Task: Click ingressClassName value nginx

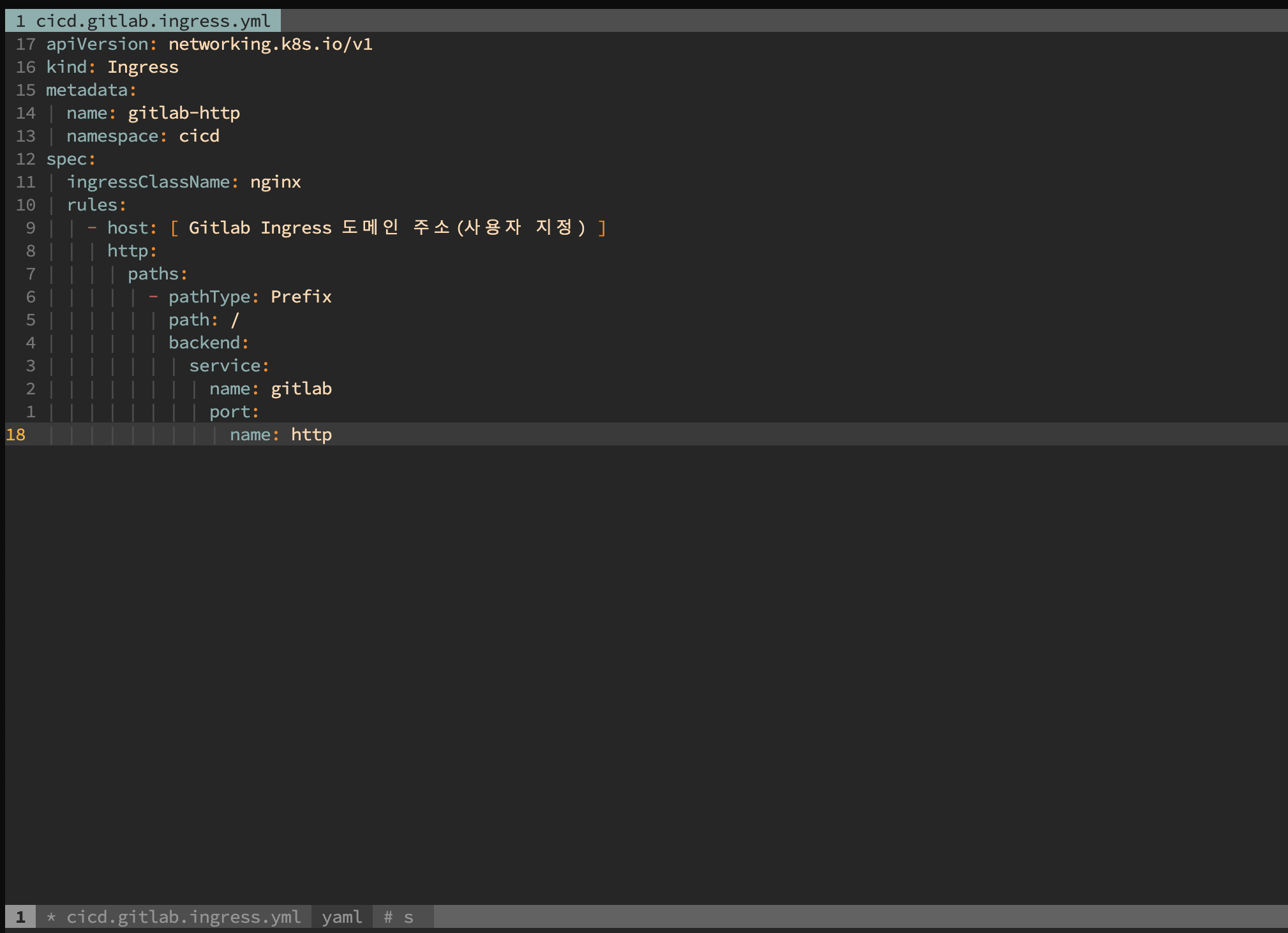Action: coord(276,182)
